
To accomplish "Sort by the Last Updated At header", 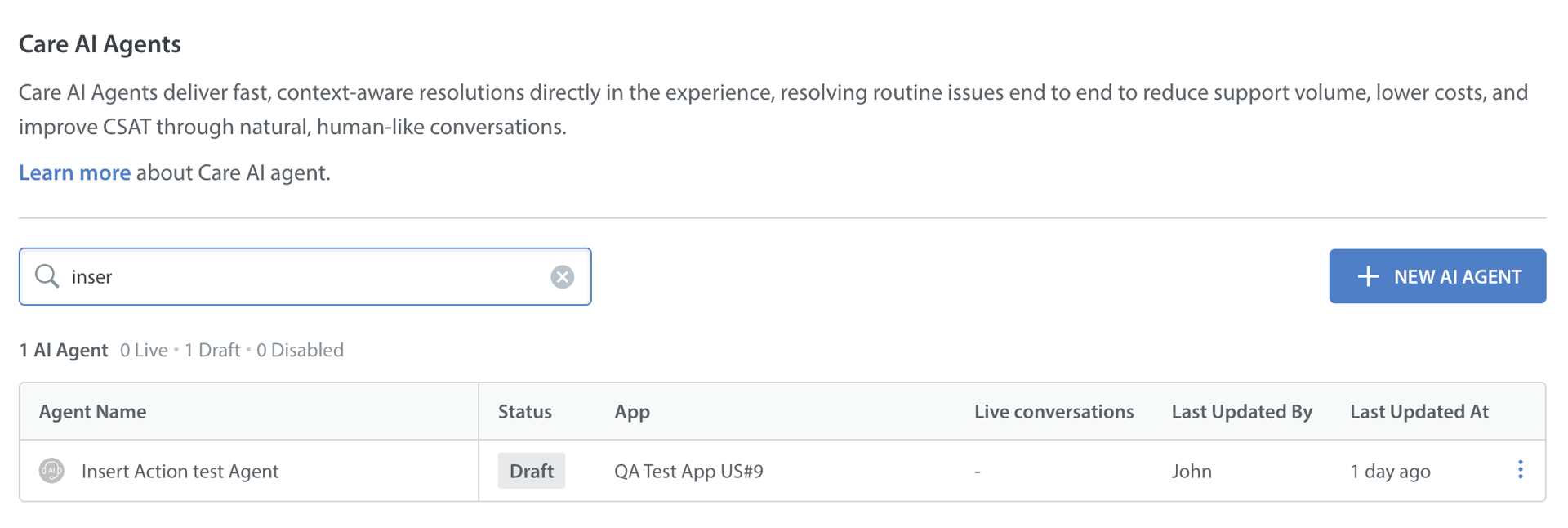I will point(1419,412).
